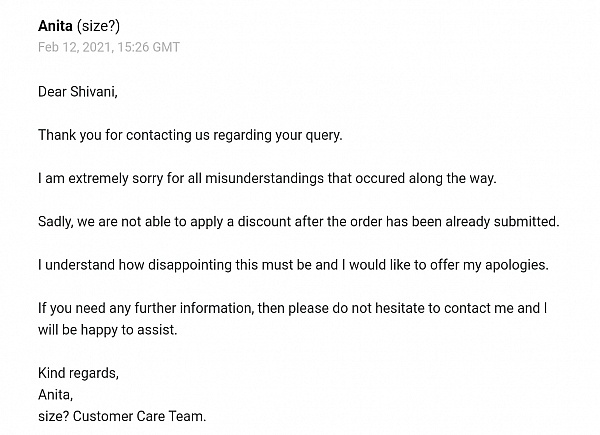Screen dimensions: 600x435
Task: Click the already submitted text
Action: [x=502, y=222]
